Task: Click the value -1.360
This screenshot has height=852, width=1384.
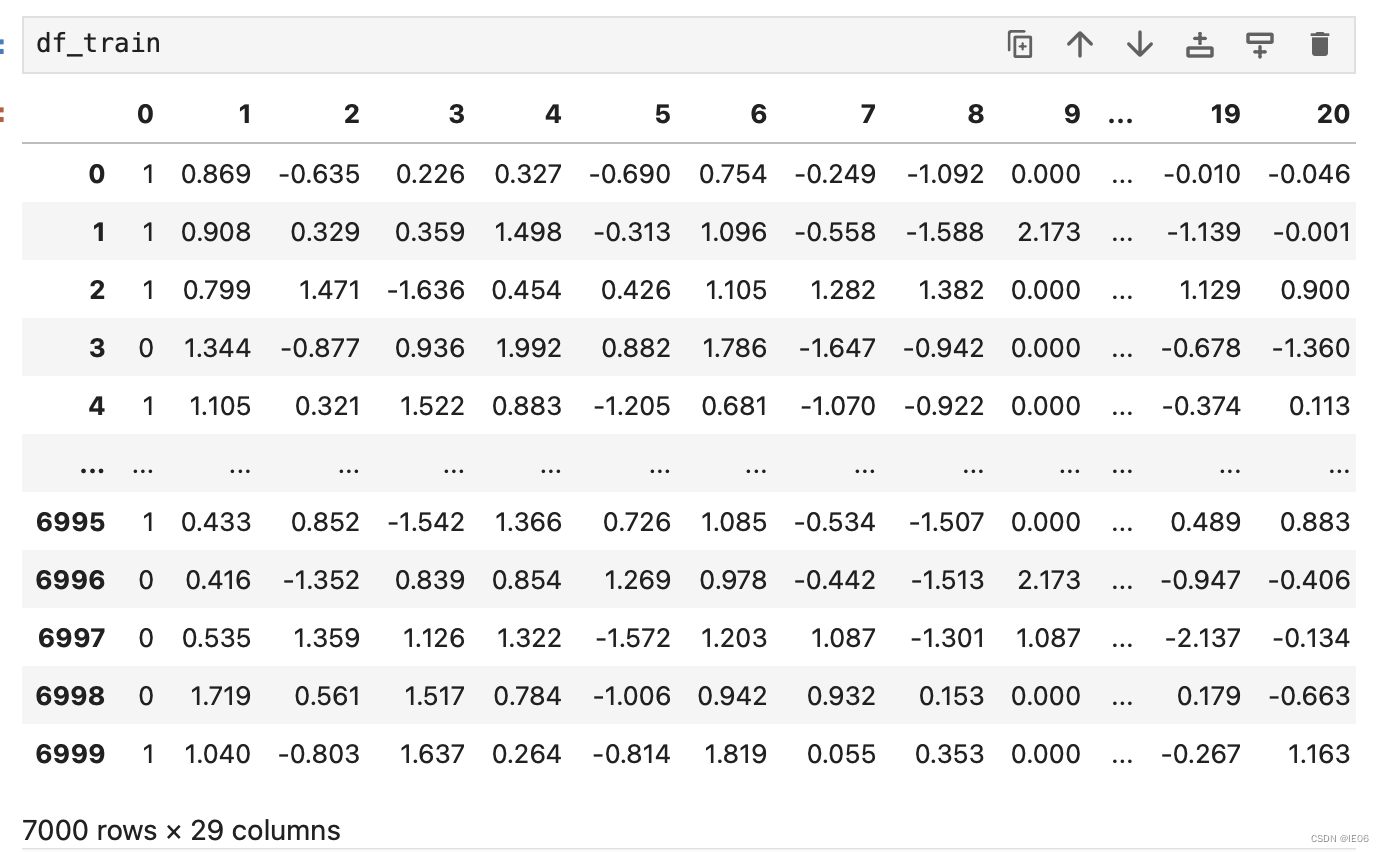Action: 1309,348
